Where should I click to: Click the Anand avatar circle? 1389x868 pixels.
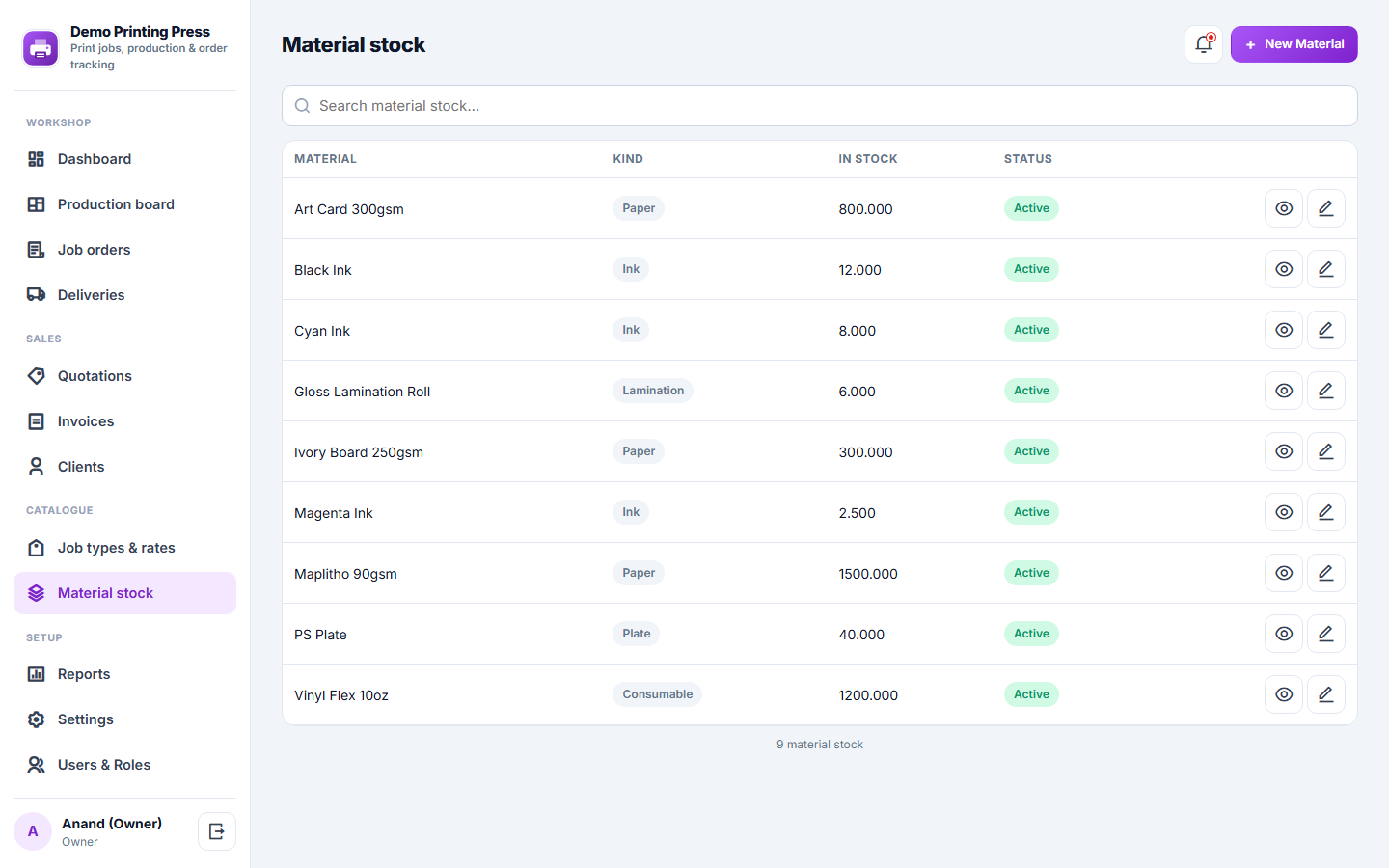33,831
